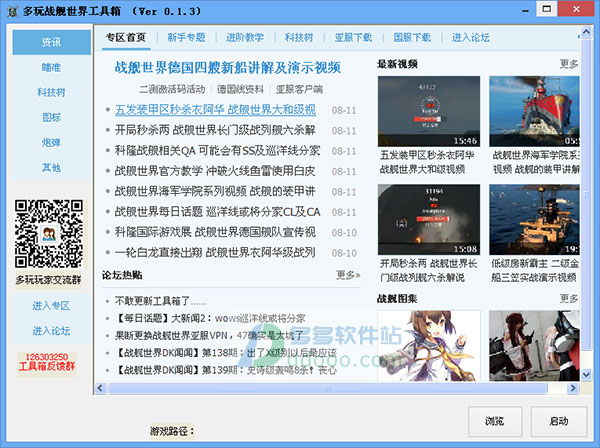Viewport: 600px width, 448px height.
Task: Click the horizontal scrollbar left arrow
Action: pos(101,388)
